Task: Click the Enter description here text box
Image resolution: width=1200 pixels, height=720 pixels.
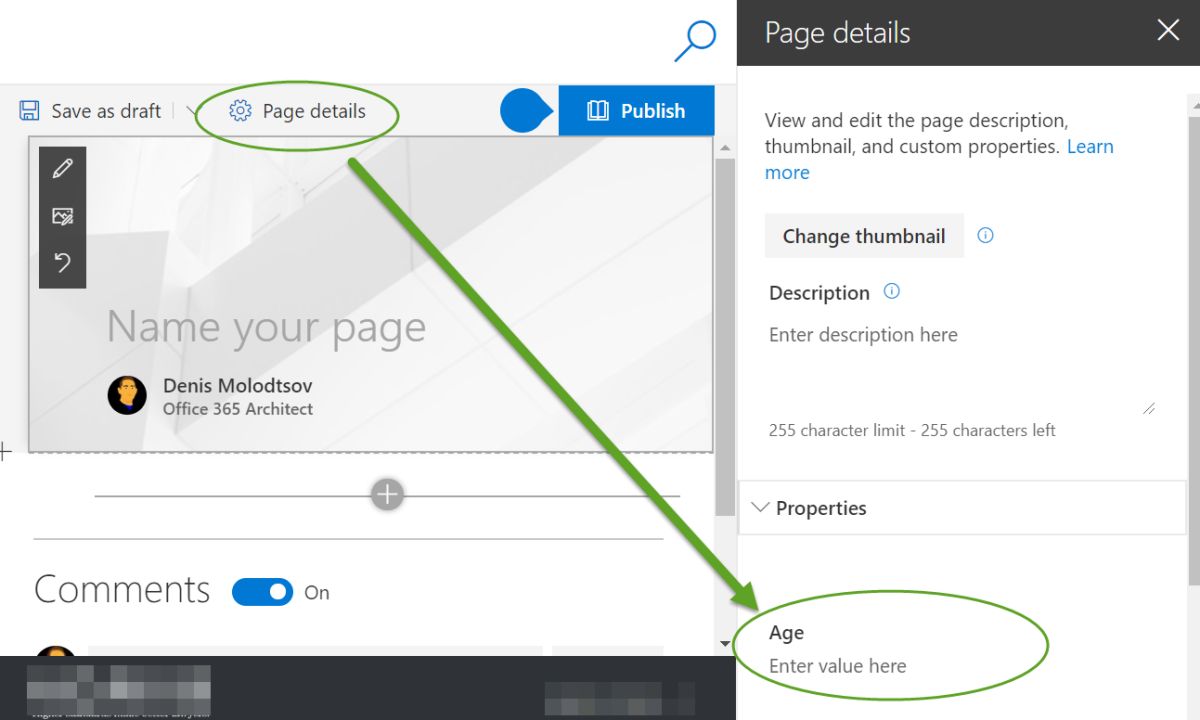Action: click(x=962, y=367)
